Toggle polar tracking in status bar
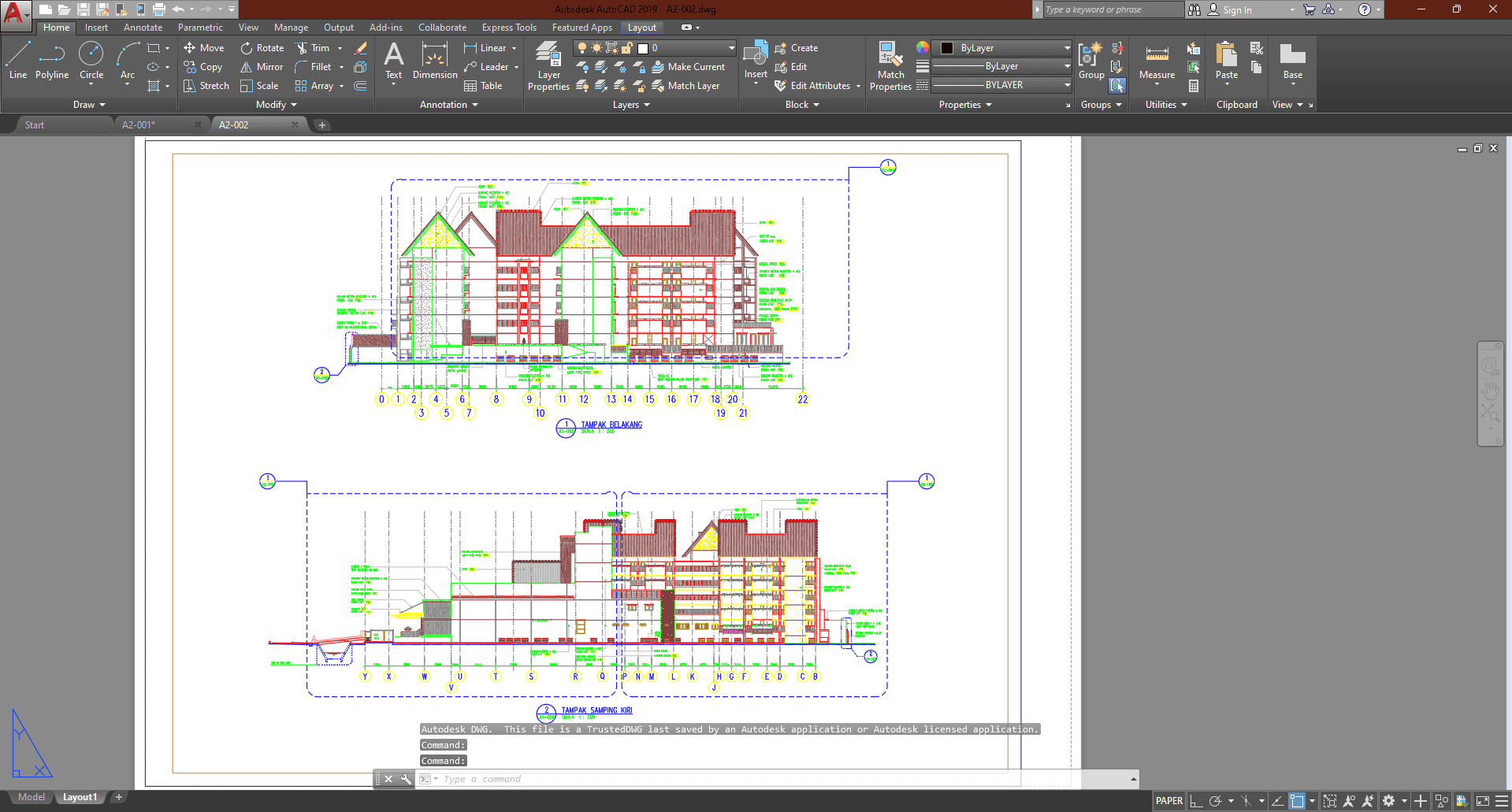1512x812 pixels. pyautogui.click(x=1216, y=801)
